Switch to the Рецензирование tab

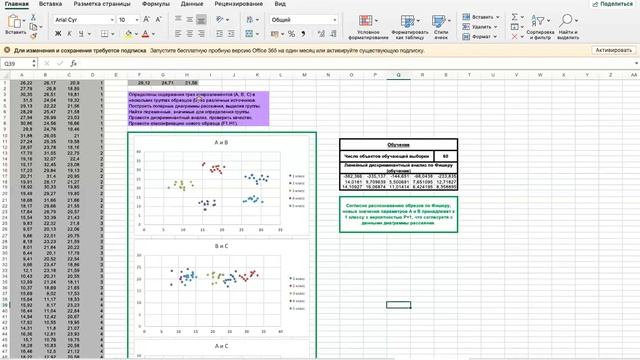[x=239, y=4]
